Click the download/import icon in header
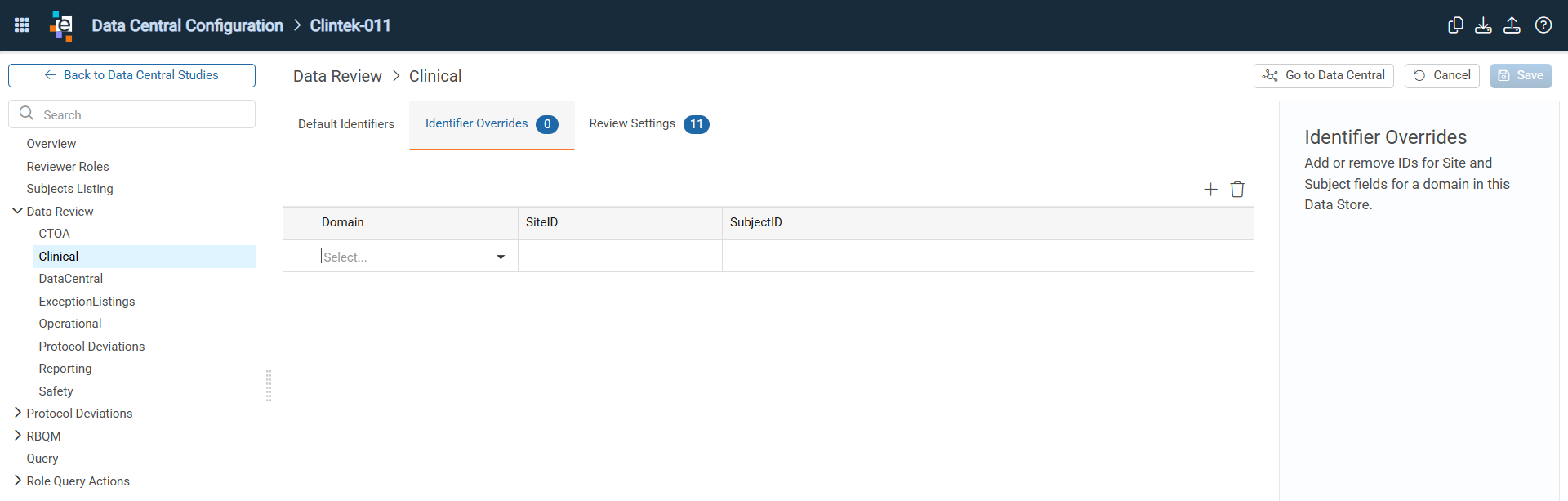Screen dimensions: 1568x501 tap(1484, 25)
